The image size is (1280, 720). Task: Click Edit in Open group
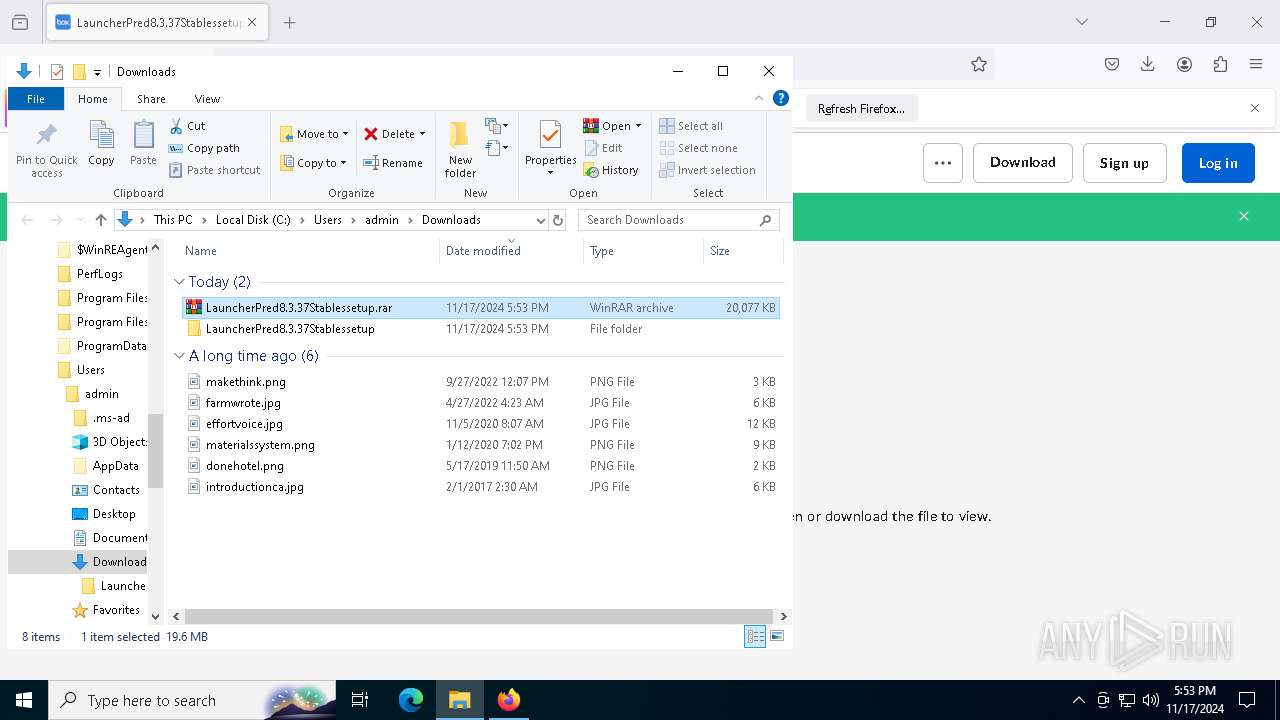[603, 148]
